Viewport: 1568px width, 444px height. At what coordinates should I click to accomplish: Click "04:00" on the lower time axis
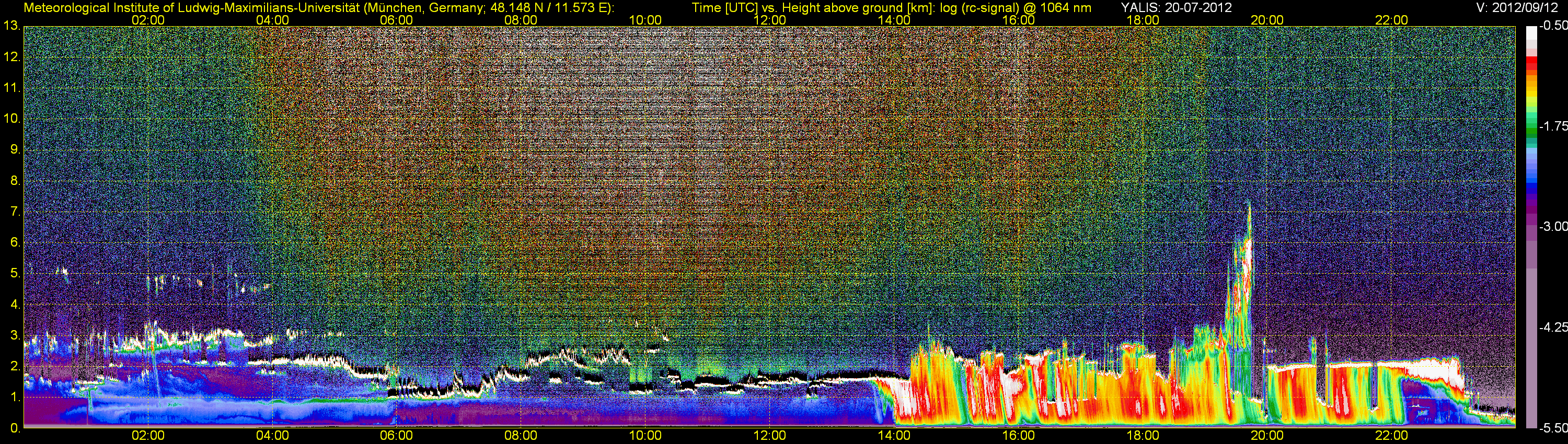tap(272, 436)
